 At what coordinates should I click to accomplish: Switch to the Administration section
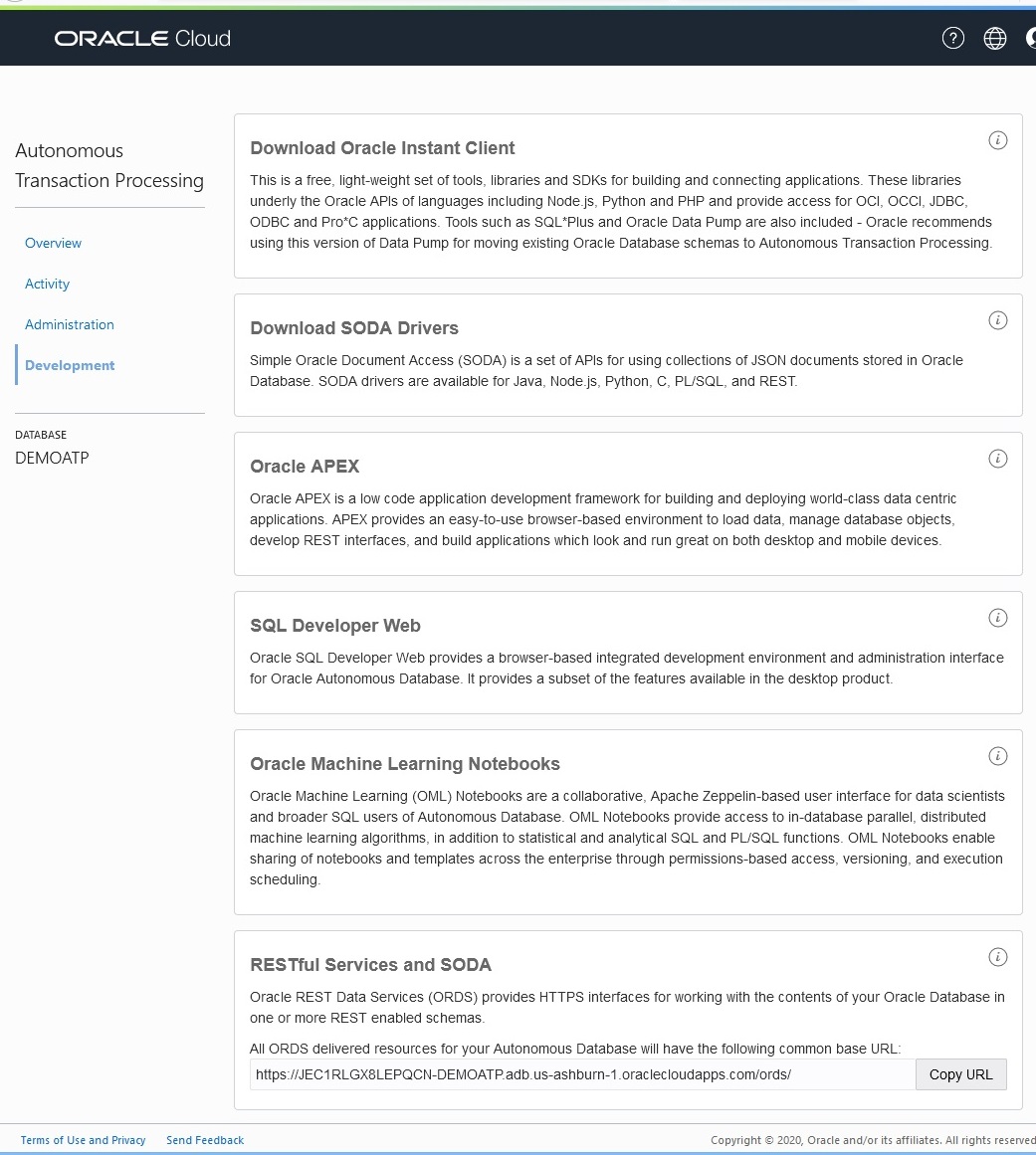click(69, 324)
